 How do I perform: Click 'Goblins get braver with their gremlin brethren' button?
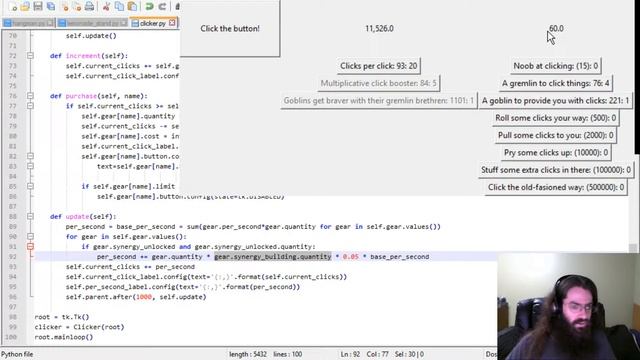[x=379, y=100]
